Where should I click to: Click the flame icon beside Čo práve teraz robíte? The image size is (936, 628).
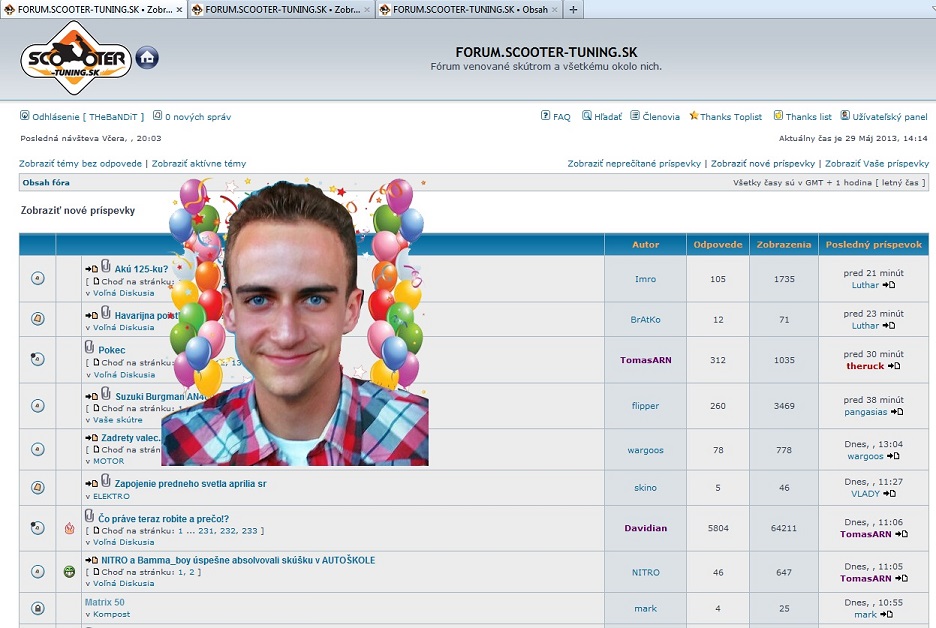click(x=69, y=528)
